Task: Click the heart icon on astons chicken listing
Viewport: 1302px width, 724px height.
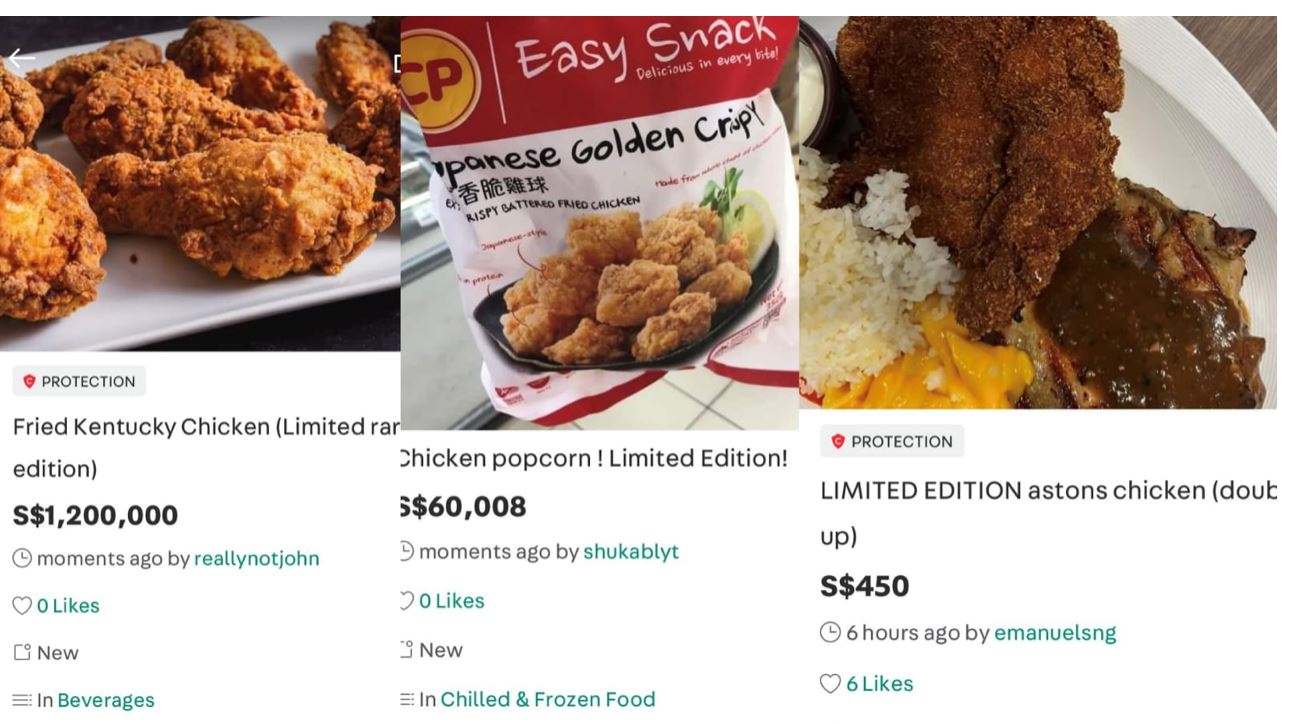Action: [830, 684]
